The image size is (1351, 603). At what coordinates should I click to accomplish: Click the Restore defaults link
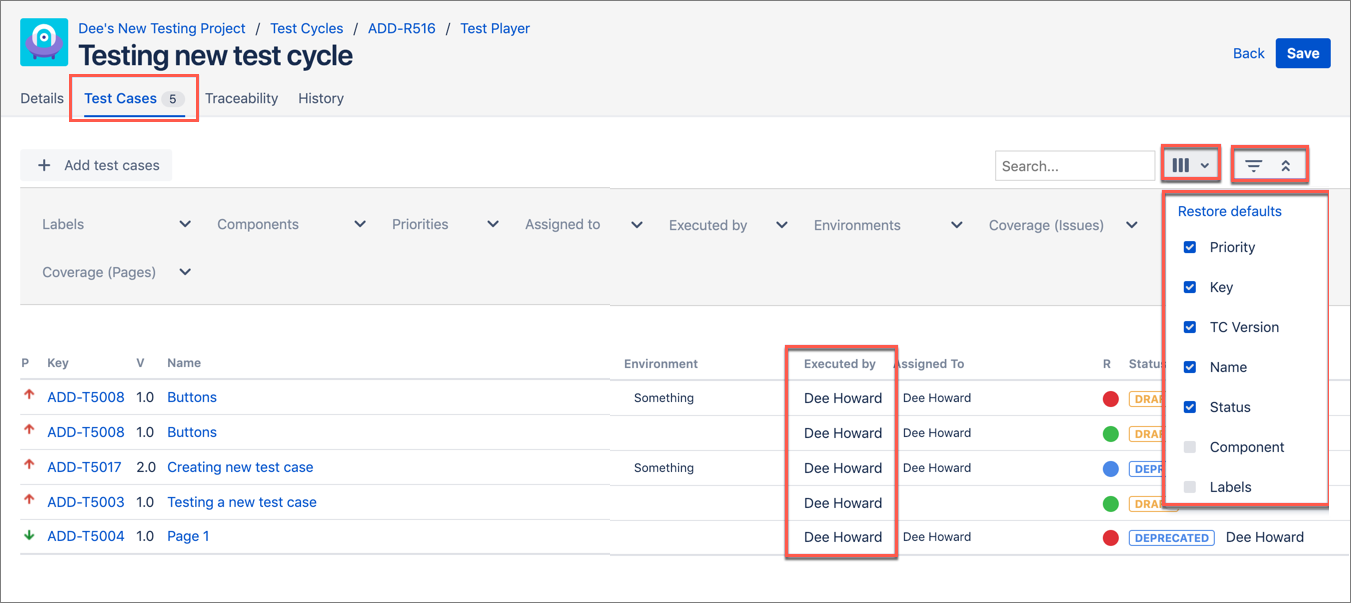point(1229,211)
